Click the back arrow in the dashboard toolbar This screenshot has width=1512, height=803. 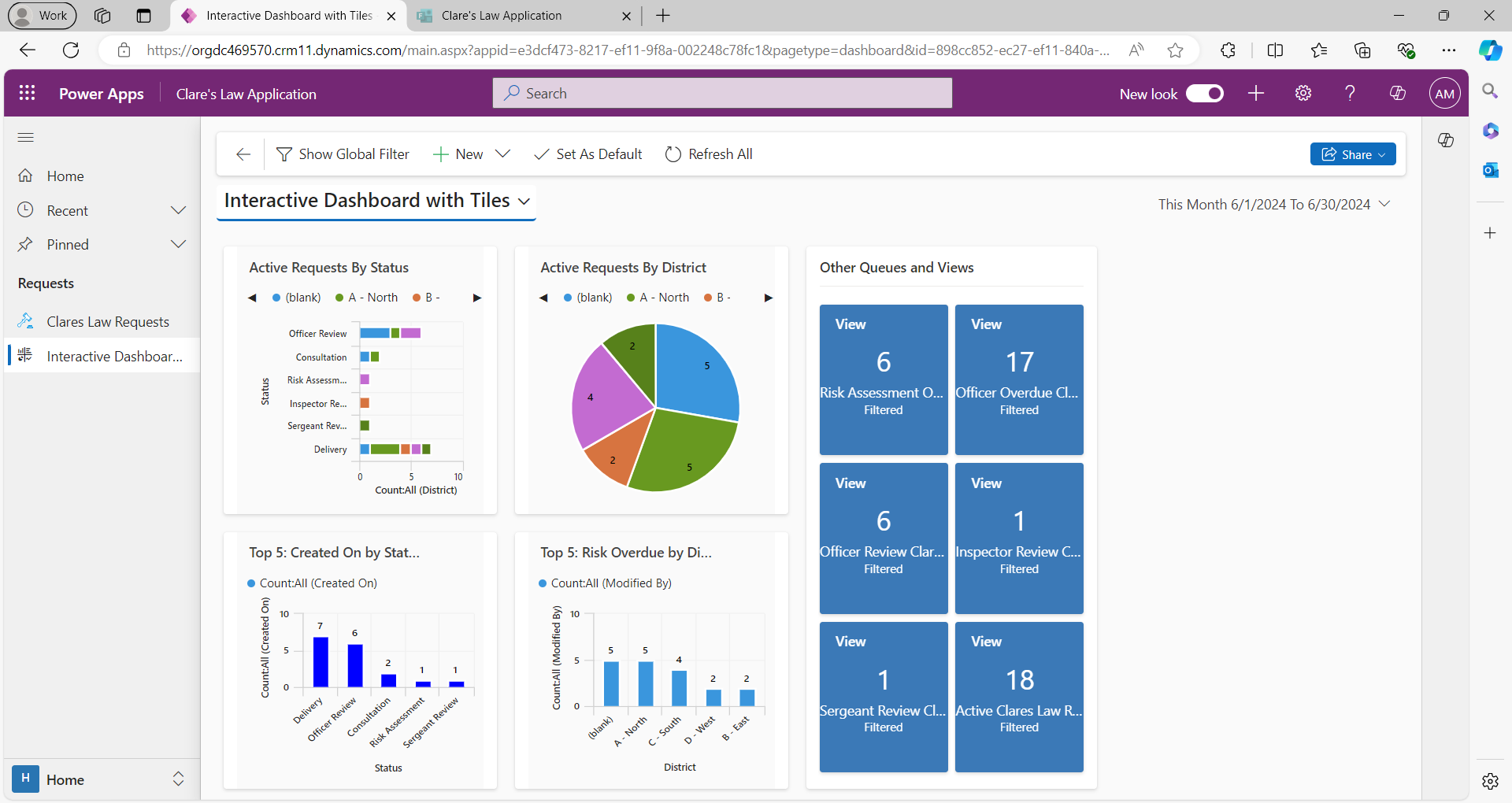coord(243,154)
